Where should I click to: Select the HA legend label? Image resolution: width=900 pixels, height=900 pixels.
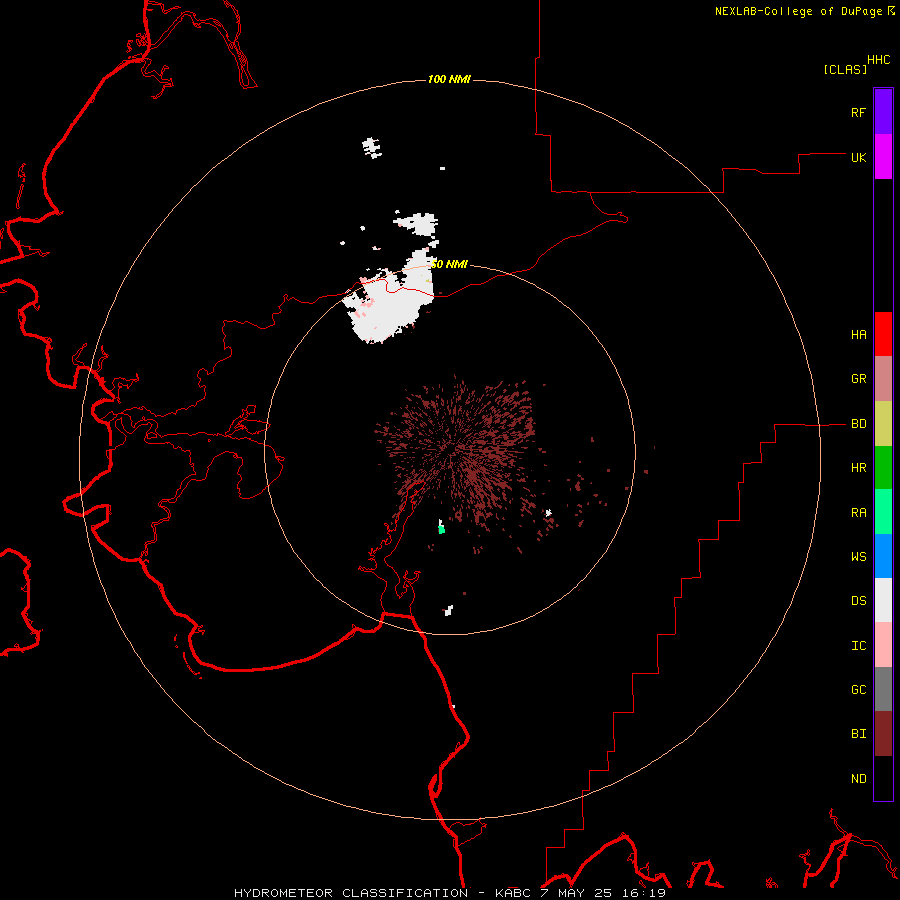coord(858,335)
